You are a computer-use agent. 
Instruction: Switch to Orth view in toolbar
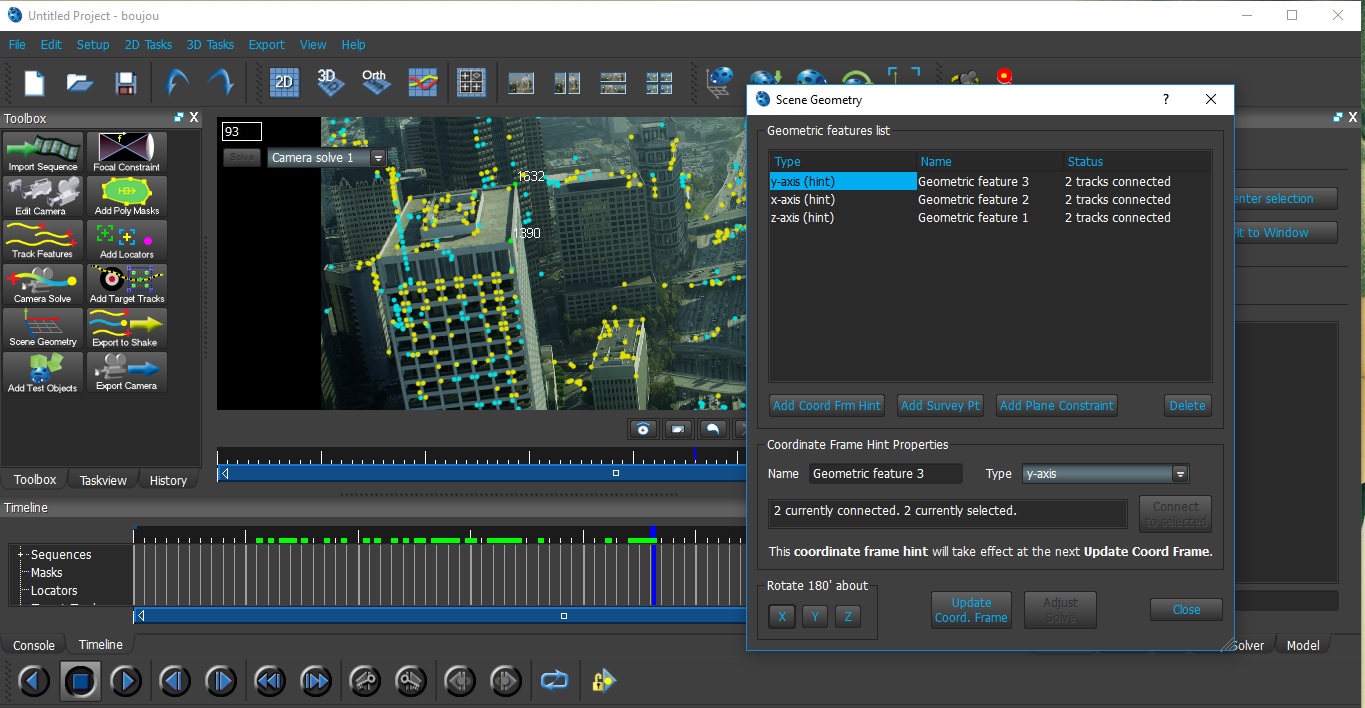click(x=375, y=82)
